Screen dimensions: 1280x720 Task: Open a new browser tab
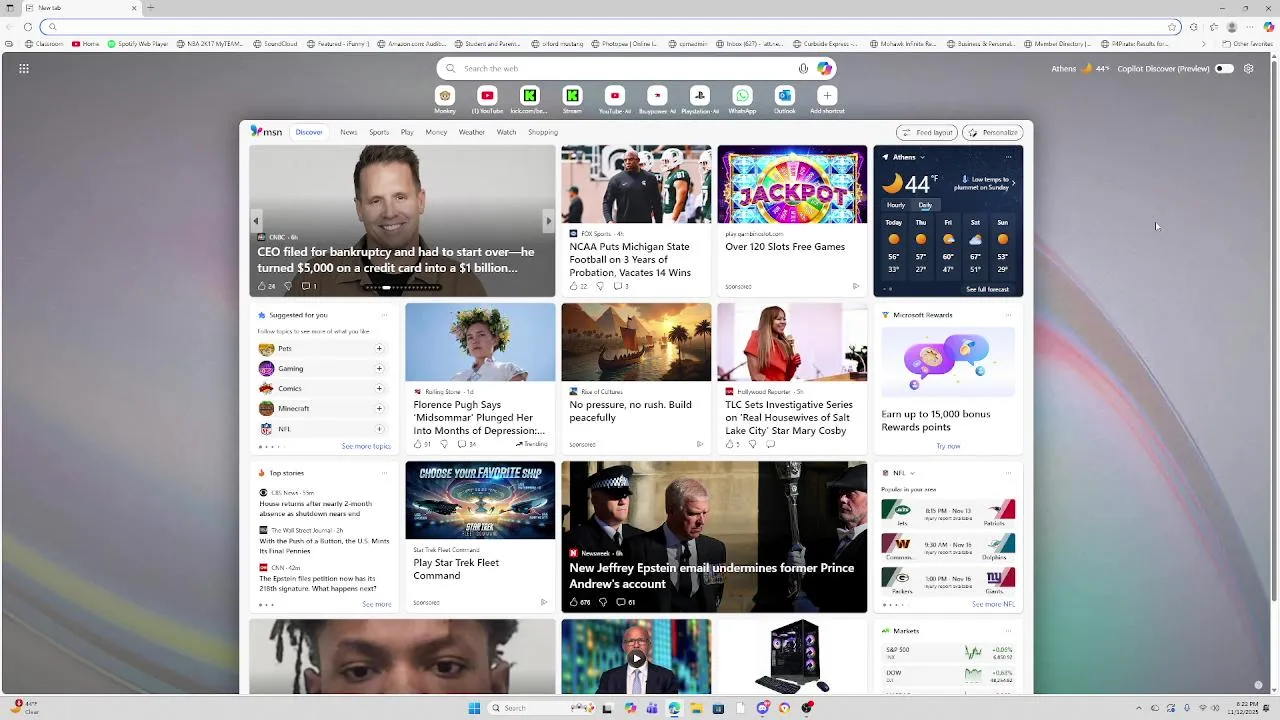[150, 8]
